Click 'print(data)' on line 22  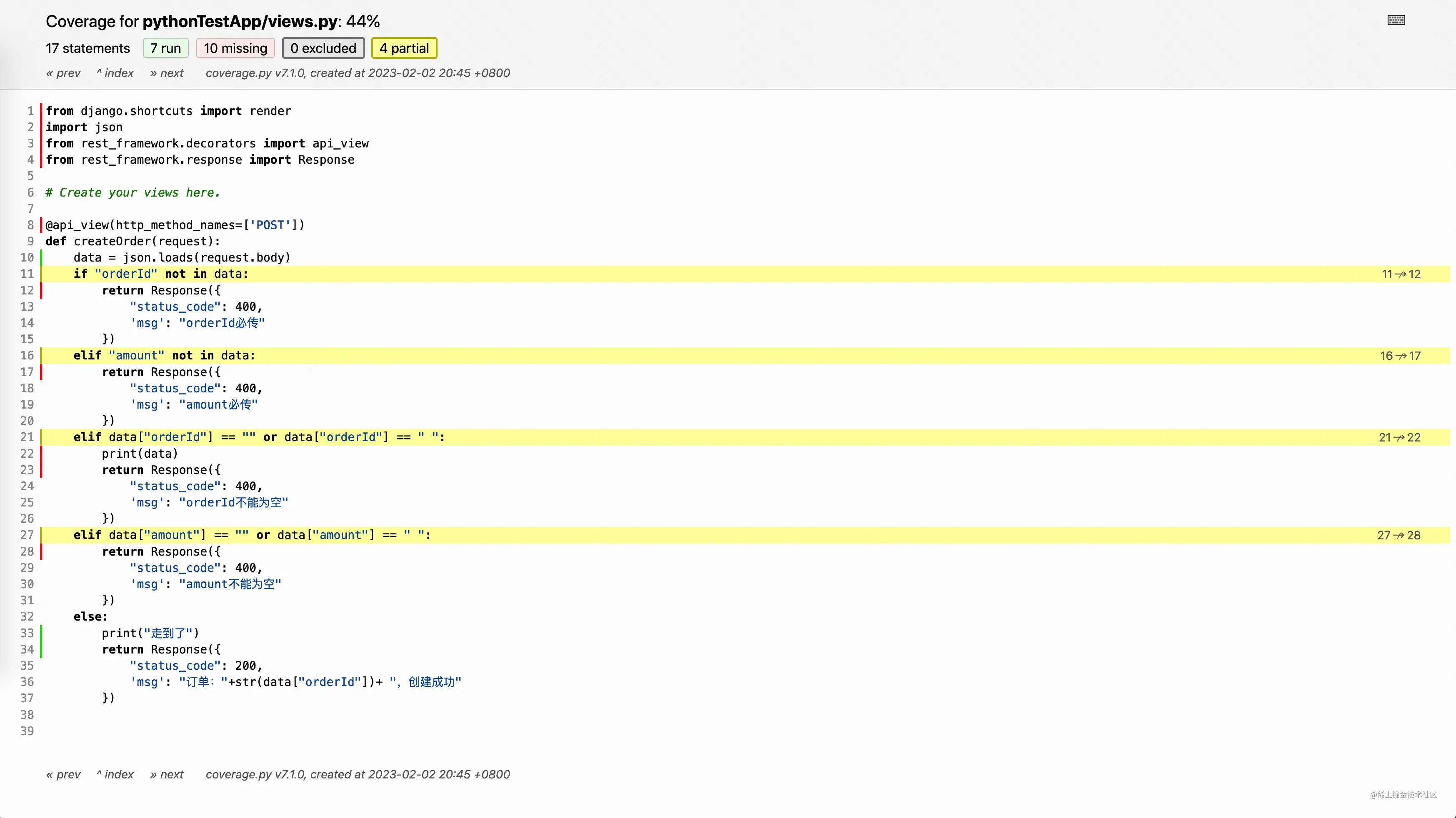coord(140,454)
